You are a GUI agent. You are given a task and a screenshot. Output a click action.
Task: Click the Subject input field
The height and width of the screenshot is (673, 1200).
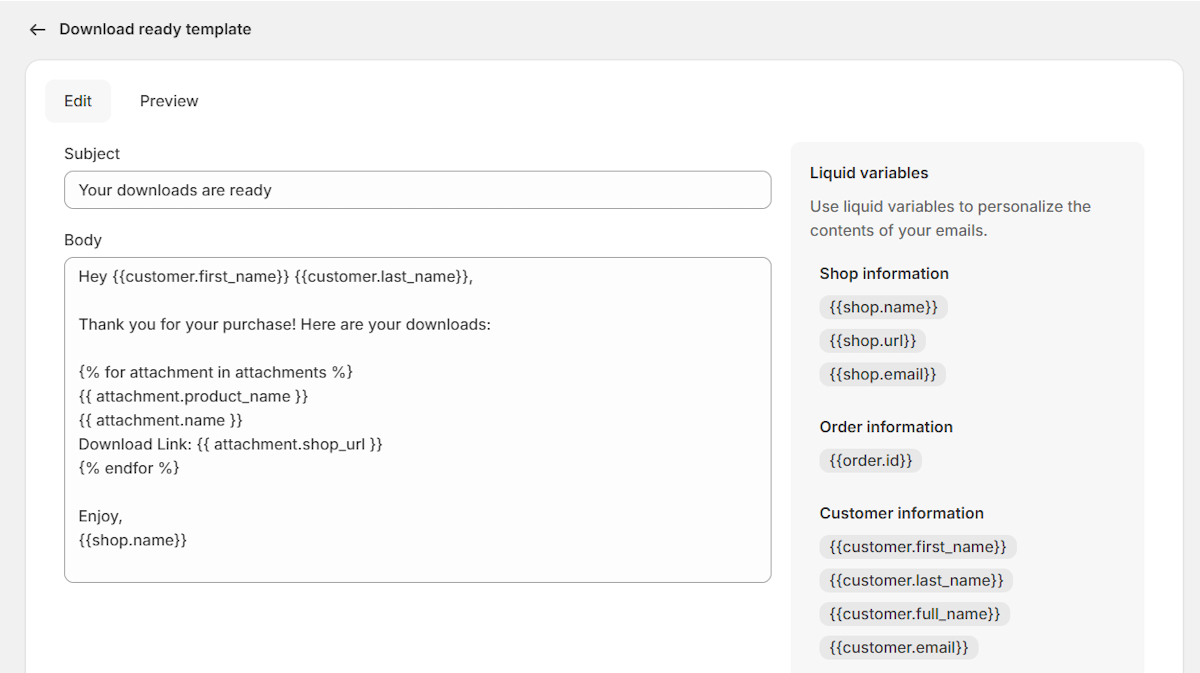[417, 190]
